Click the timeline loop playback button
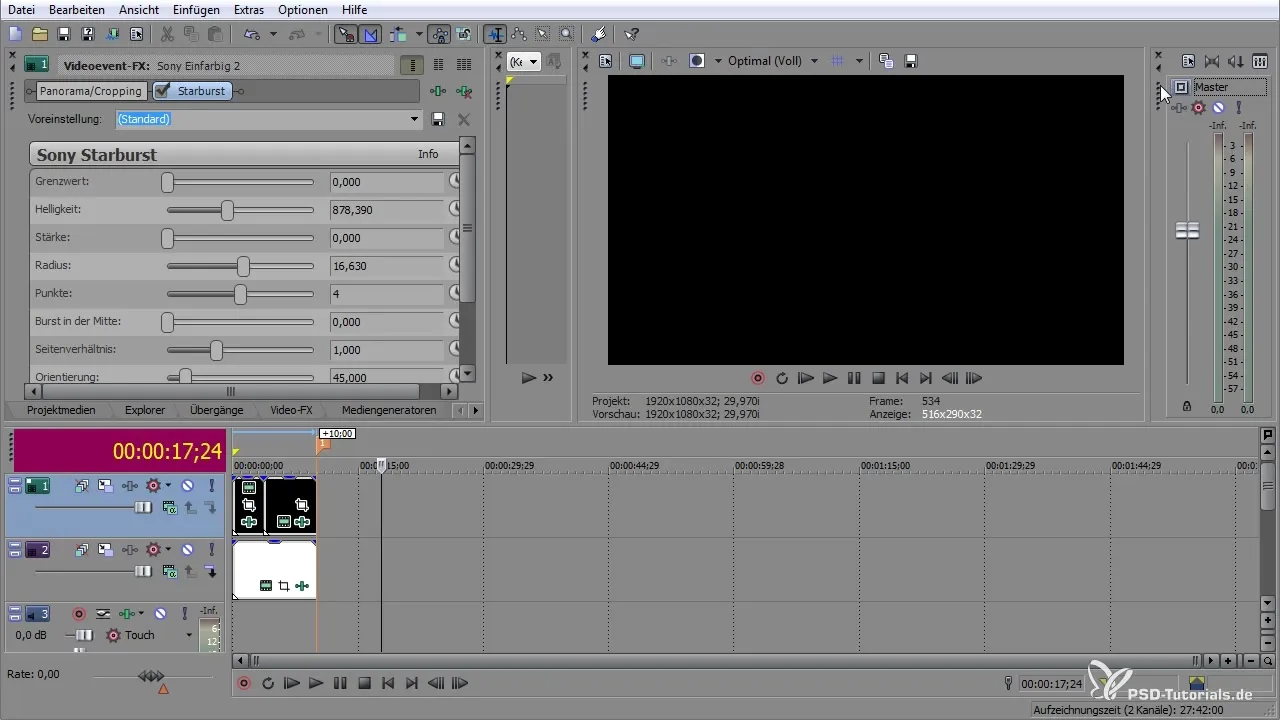This screenshot has width=1280, height=720. click(267, 684)
